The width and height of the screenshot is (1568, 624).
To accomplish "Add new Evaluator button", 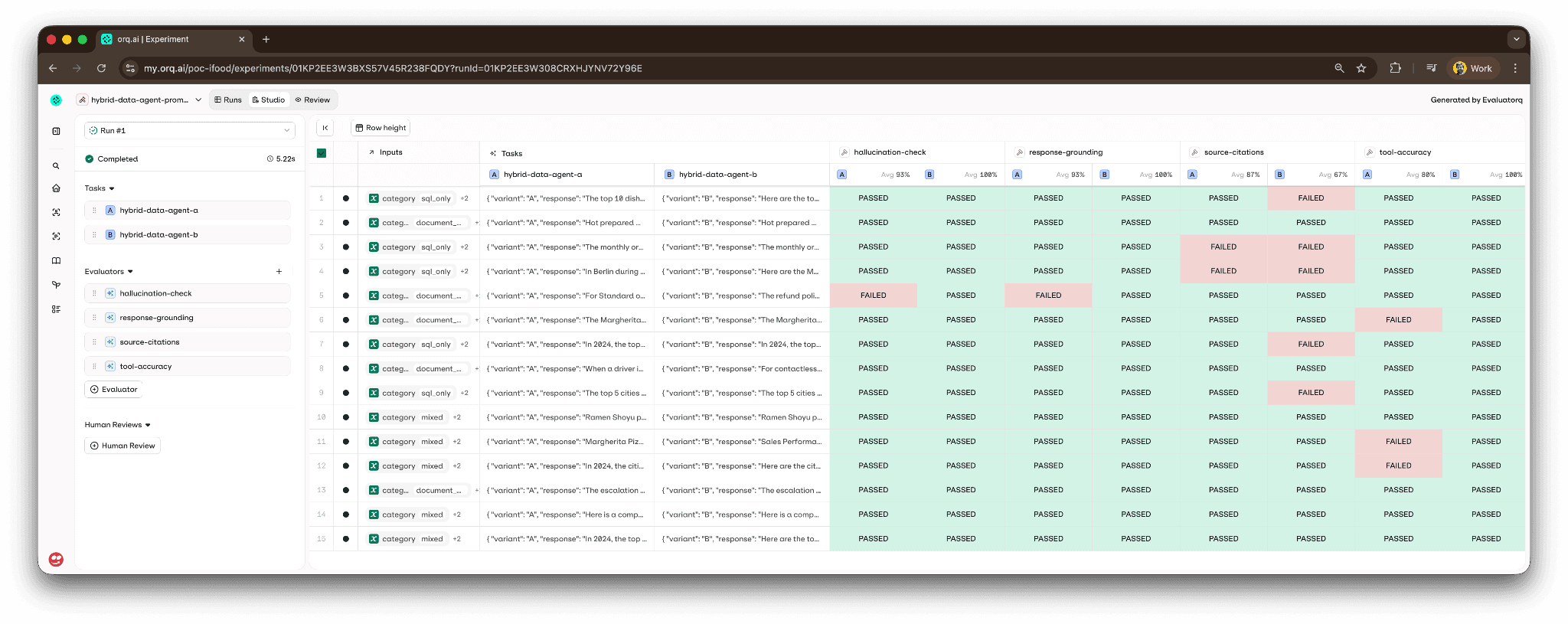I will tap(114, 390).
